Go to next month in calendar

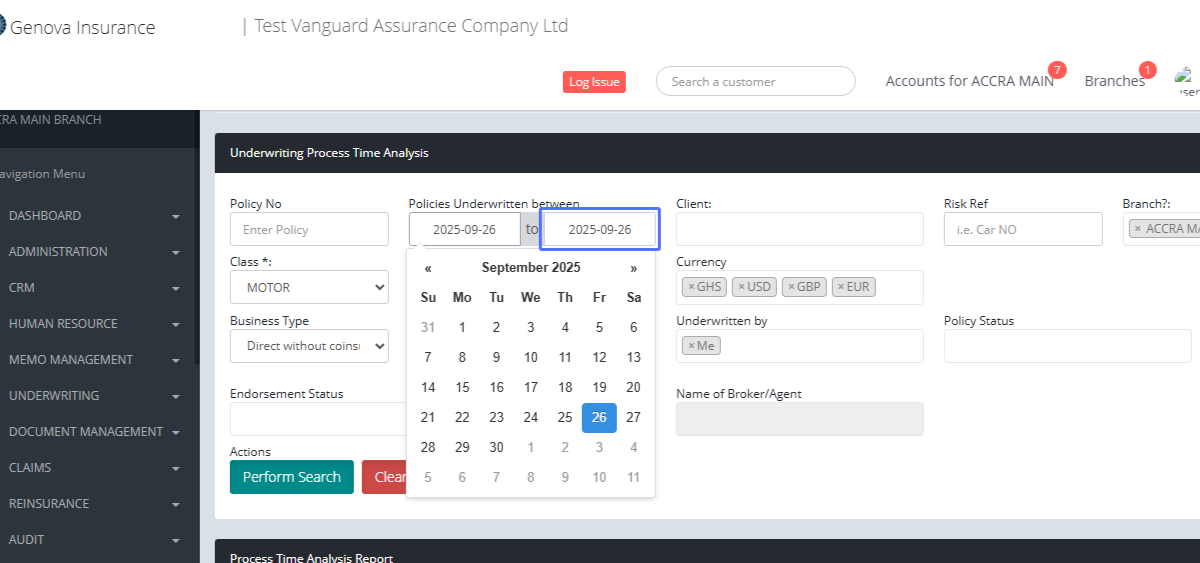633,268
